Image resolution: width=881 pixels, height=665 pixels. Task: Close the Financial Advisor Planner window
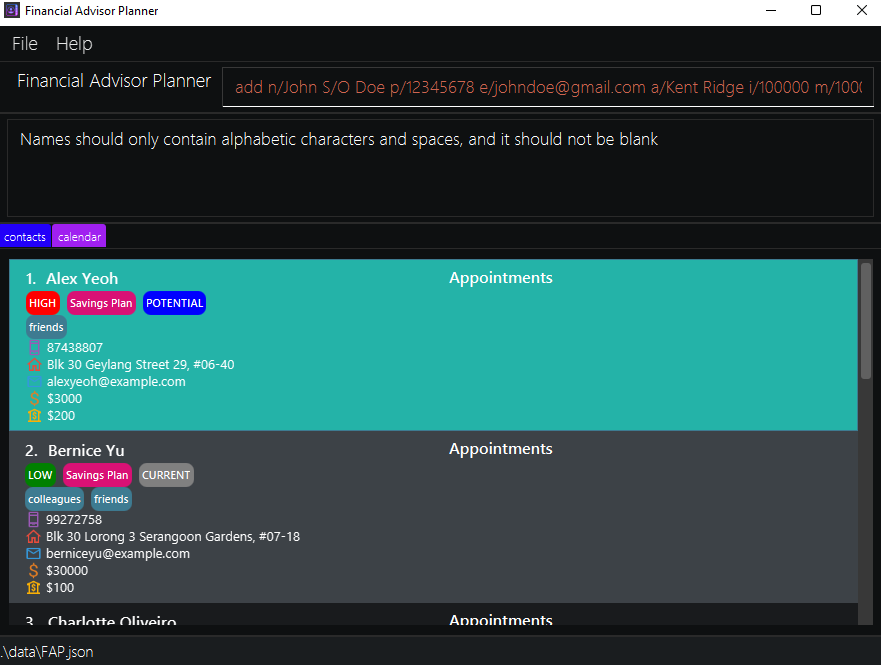[861, 11]
